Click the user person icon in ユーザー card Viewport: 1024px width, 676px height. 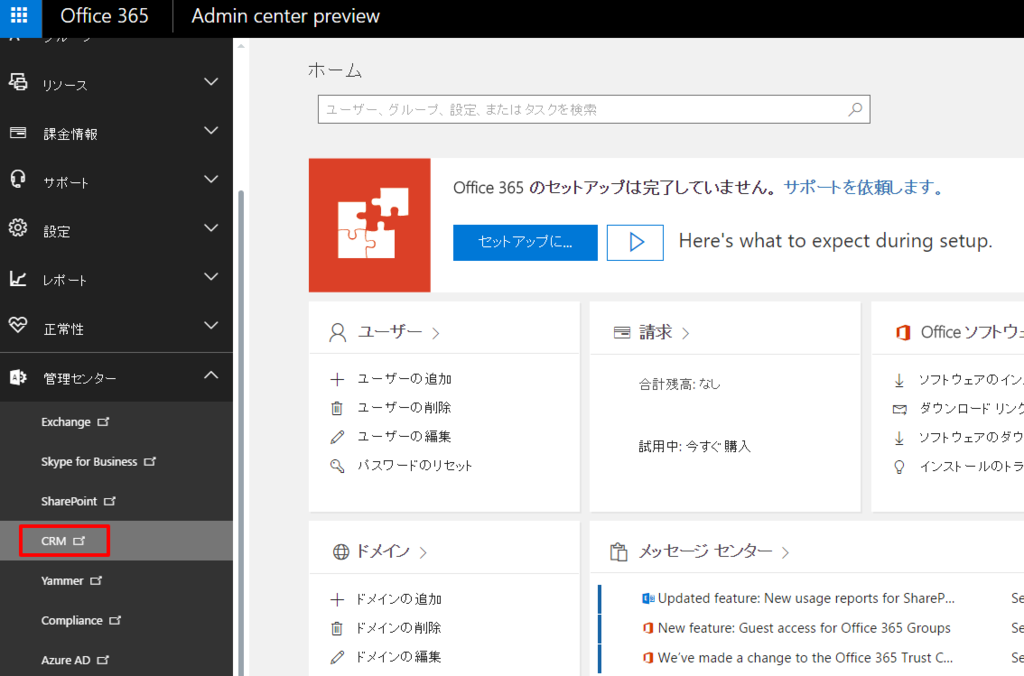(x=338, y=332)
